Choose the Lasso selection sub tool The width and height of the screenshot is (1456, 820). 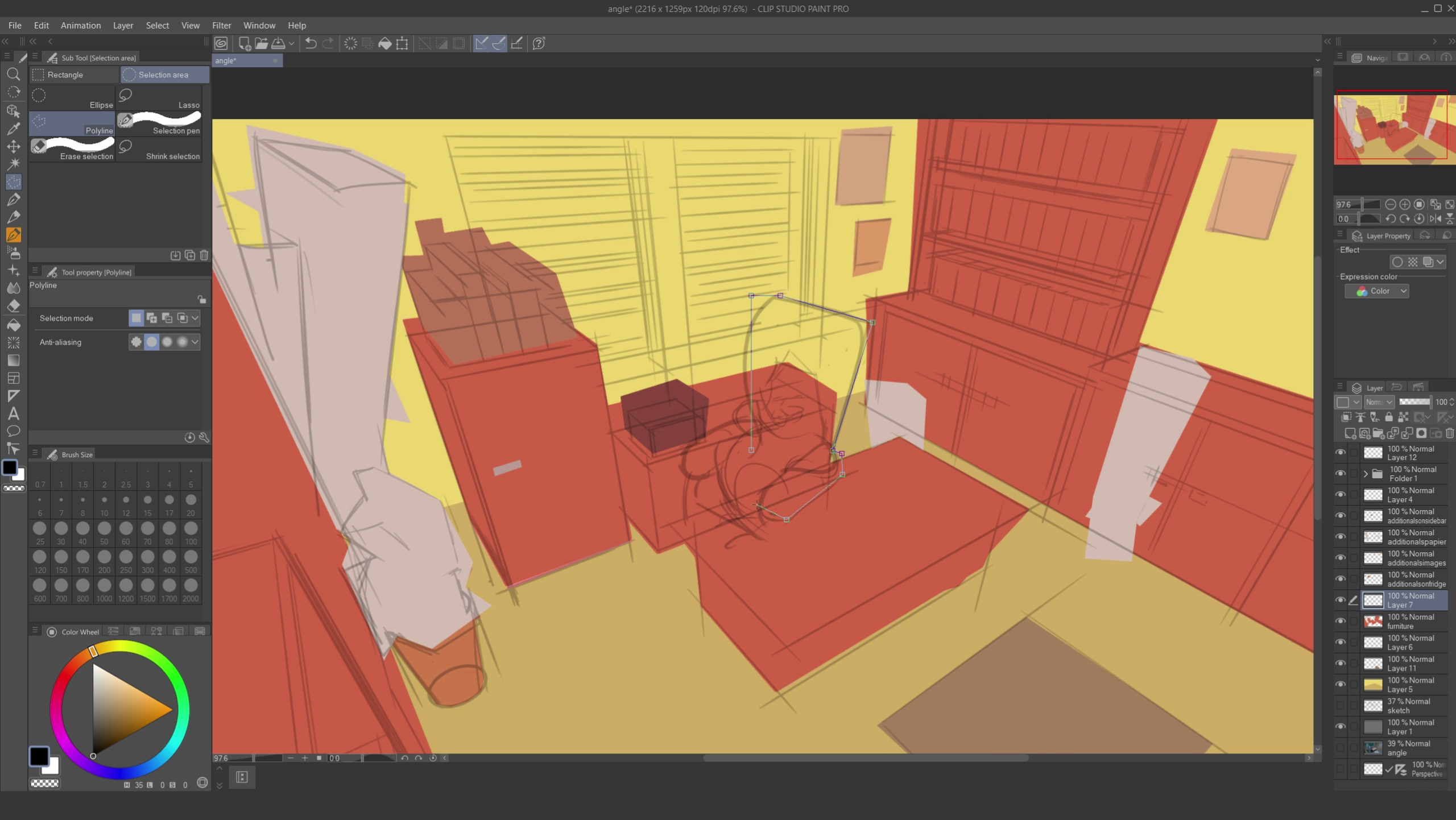point(159,98)
